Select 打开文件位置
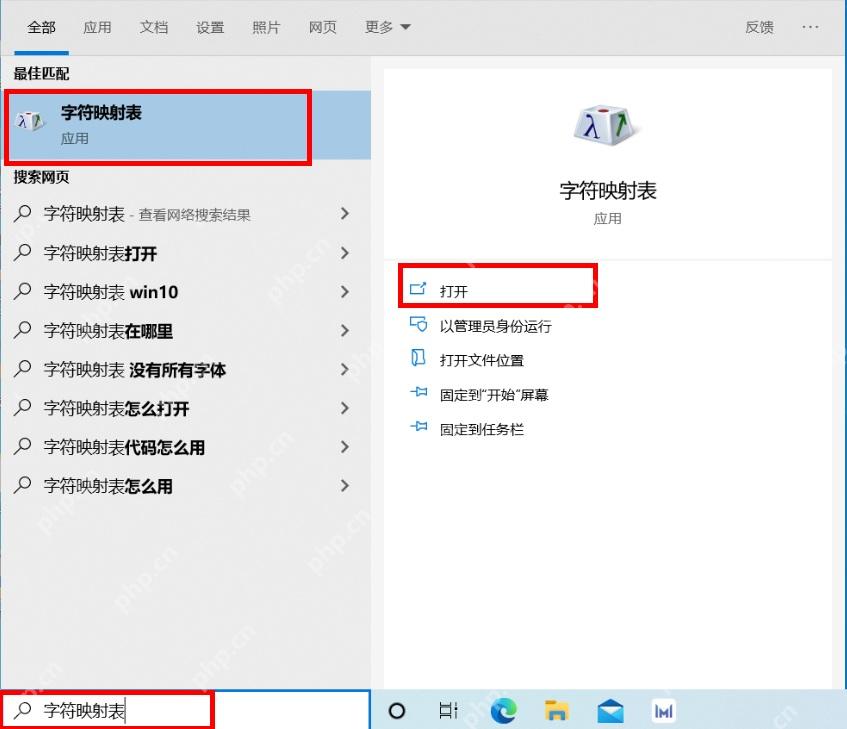Screen dimensions: 847x729 [x=481, y=360]
